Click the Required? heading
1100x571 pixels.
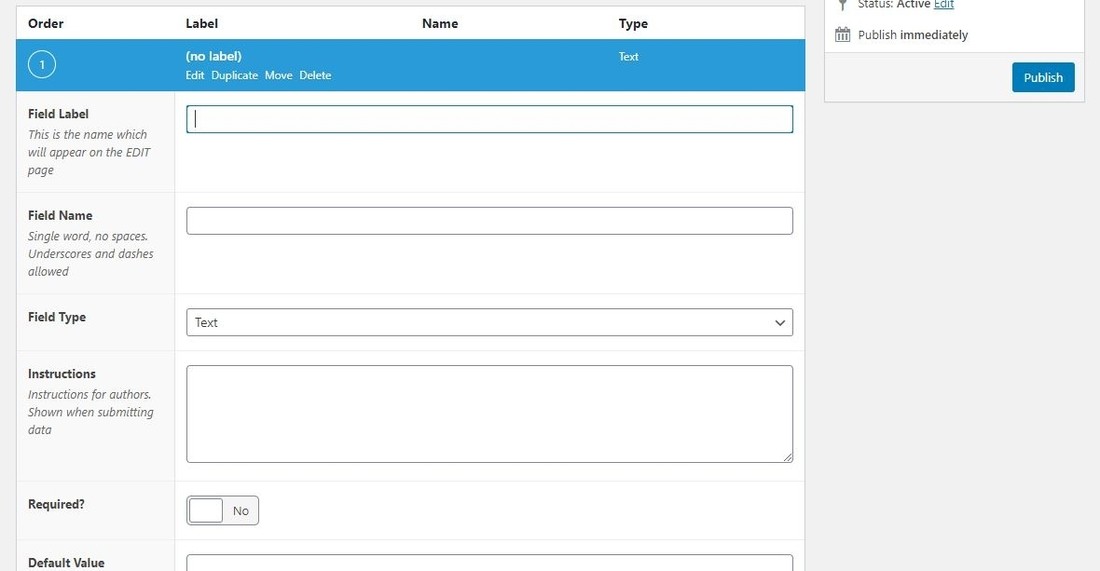[56, 504]
